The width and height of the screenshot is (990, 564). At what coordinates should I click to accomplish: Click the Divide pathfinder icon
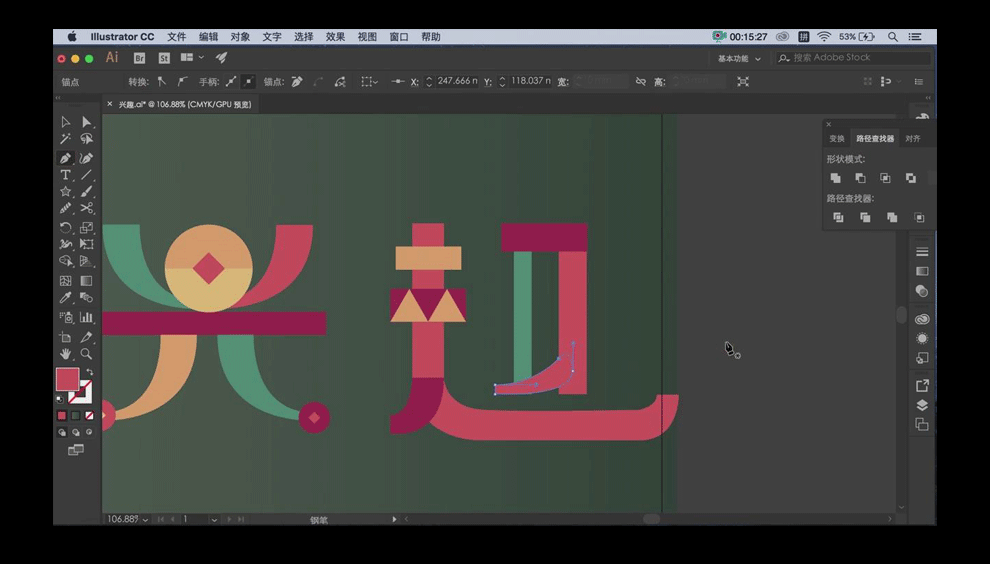tap(838, 217)
